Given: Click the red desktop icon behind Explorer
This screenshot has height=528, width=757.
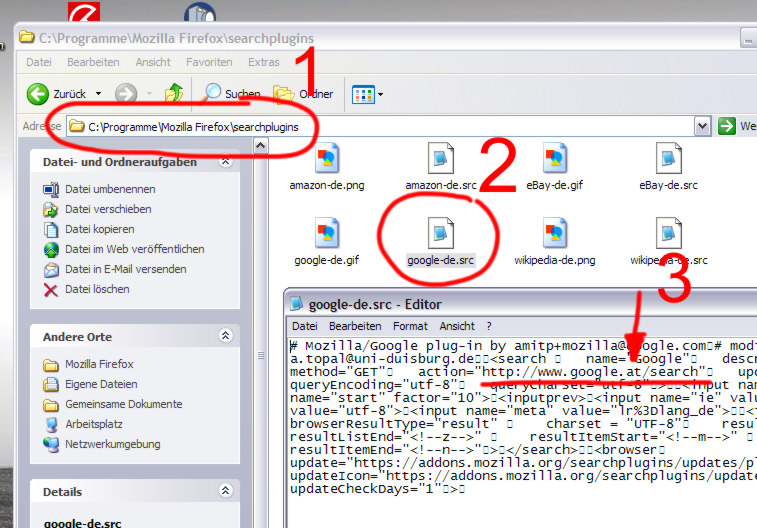Looking at the screenshot, I should [84, 12].
